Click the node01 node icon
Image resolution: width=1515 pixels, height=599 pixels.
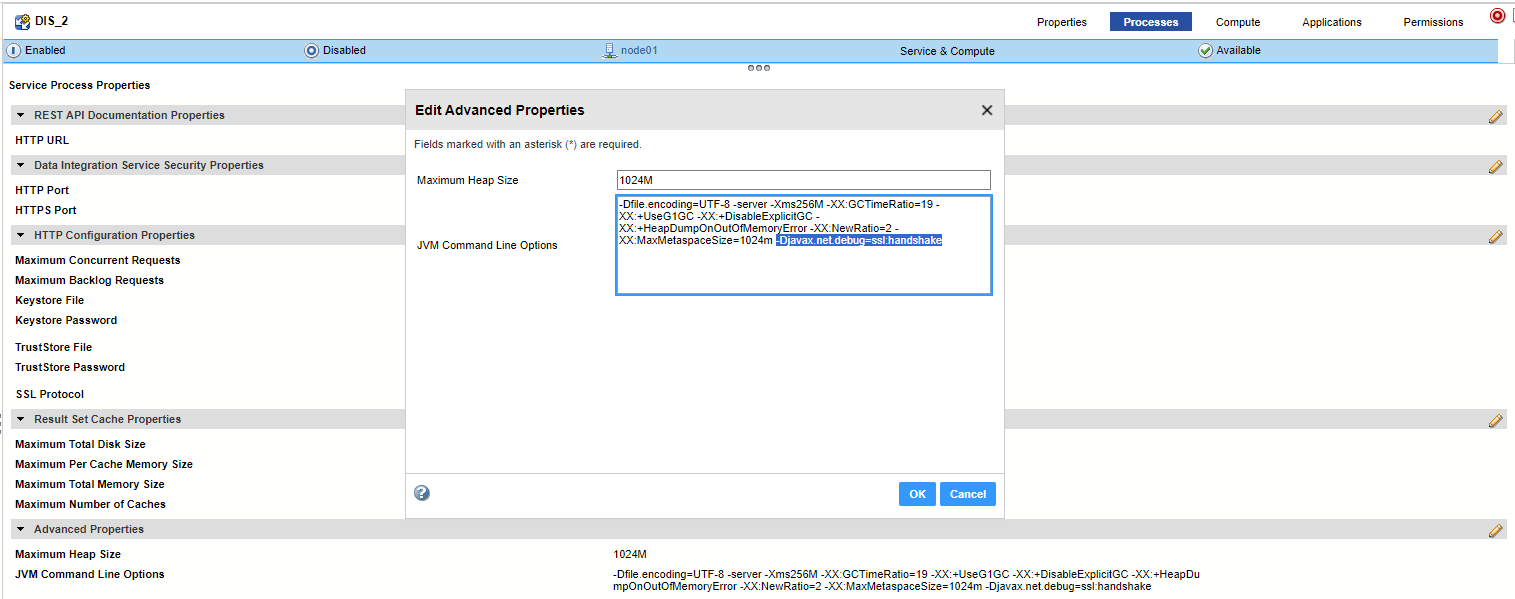click(x=610, y=50)
